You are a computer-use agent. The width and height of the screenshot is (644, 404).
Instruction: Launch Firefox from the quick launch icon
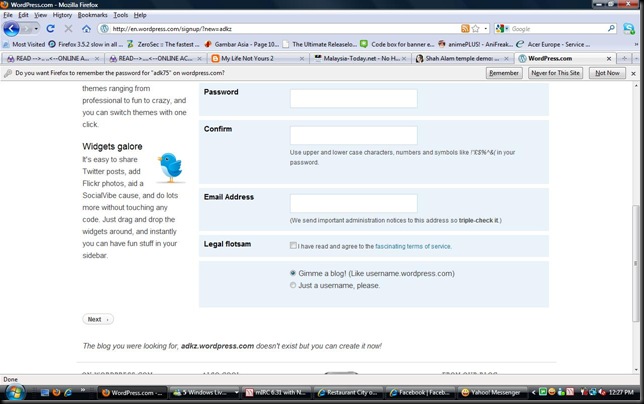[x=56, y=393]
